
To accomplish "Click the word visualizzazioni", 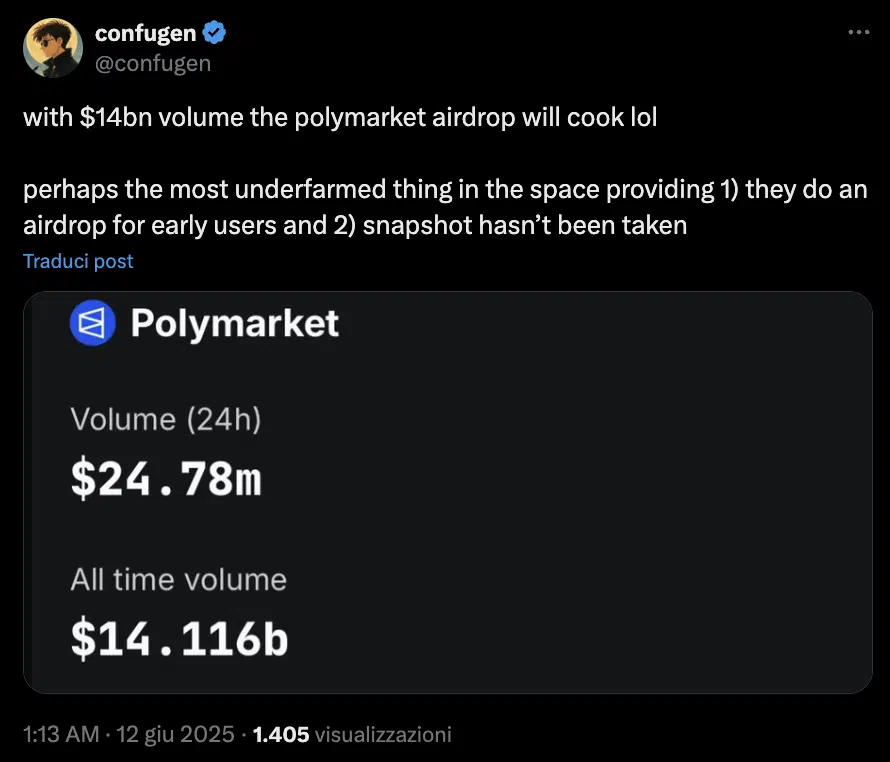I will pos(383,735).
